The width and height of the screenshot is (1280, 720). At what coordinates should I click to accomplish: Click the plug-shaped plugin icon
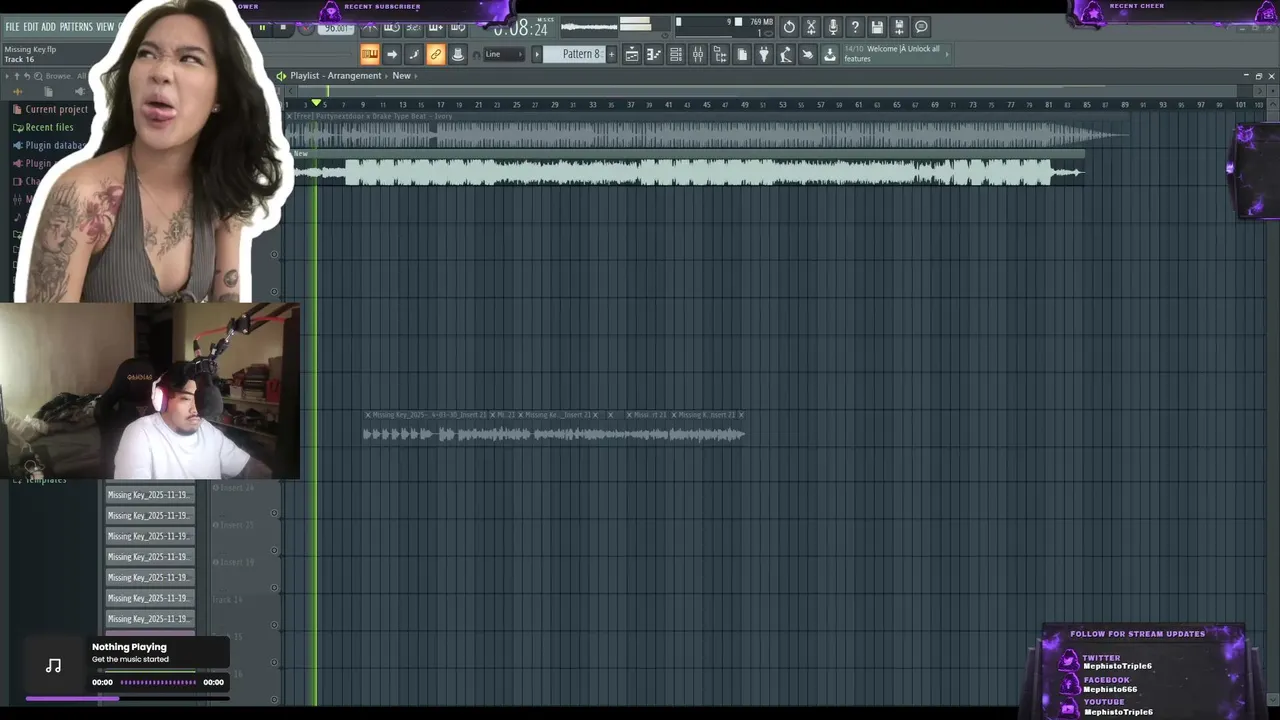[764, 54]
